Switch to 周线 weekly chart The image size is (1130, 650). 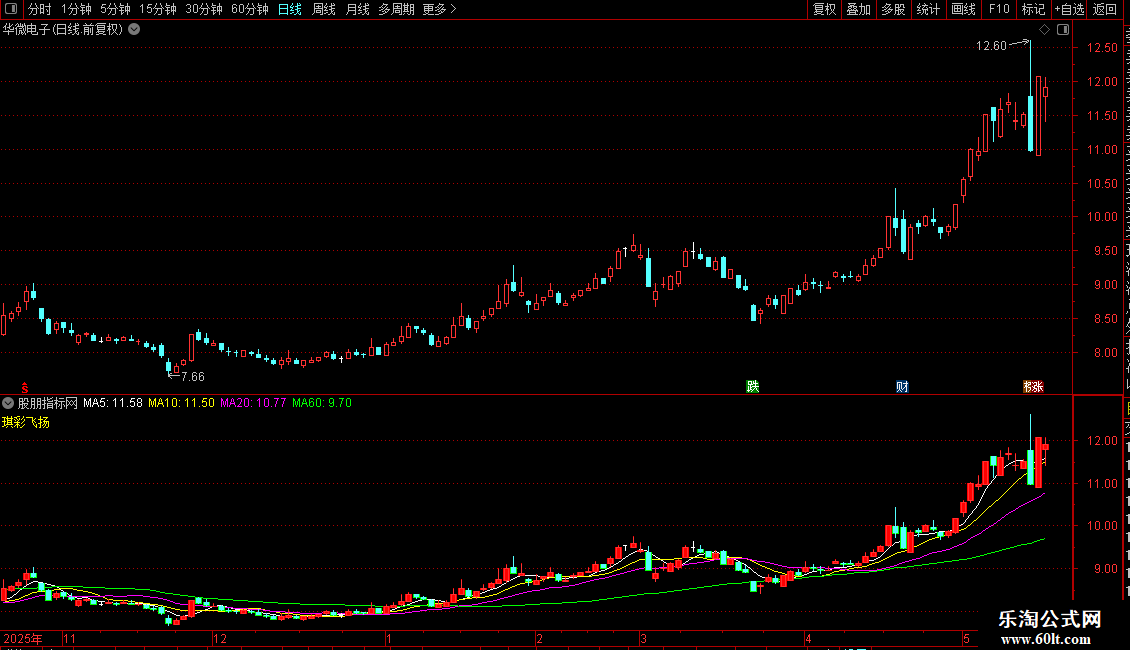click(324, 9)
